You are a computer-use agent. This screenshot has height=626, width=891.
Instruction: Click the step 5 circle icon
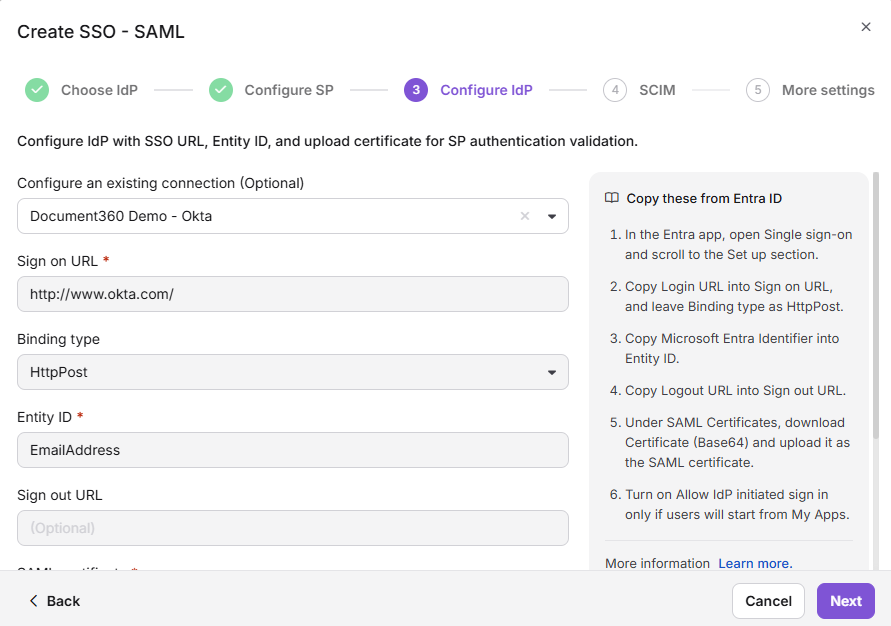tap(757, 90)
